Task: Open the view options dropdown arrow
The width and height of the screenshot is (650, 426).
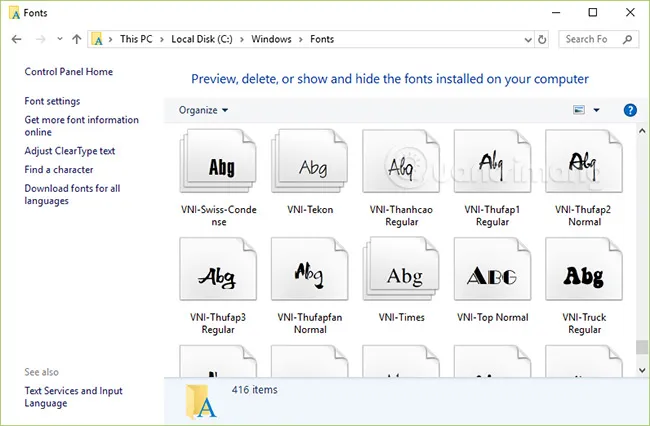Action: 596,110
